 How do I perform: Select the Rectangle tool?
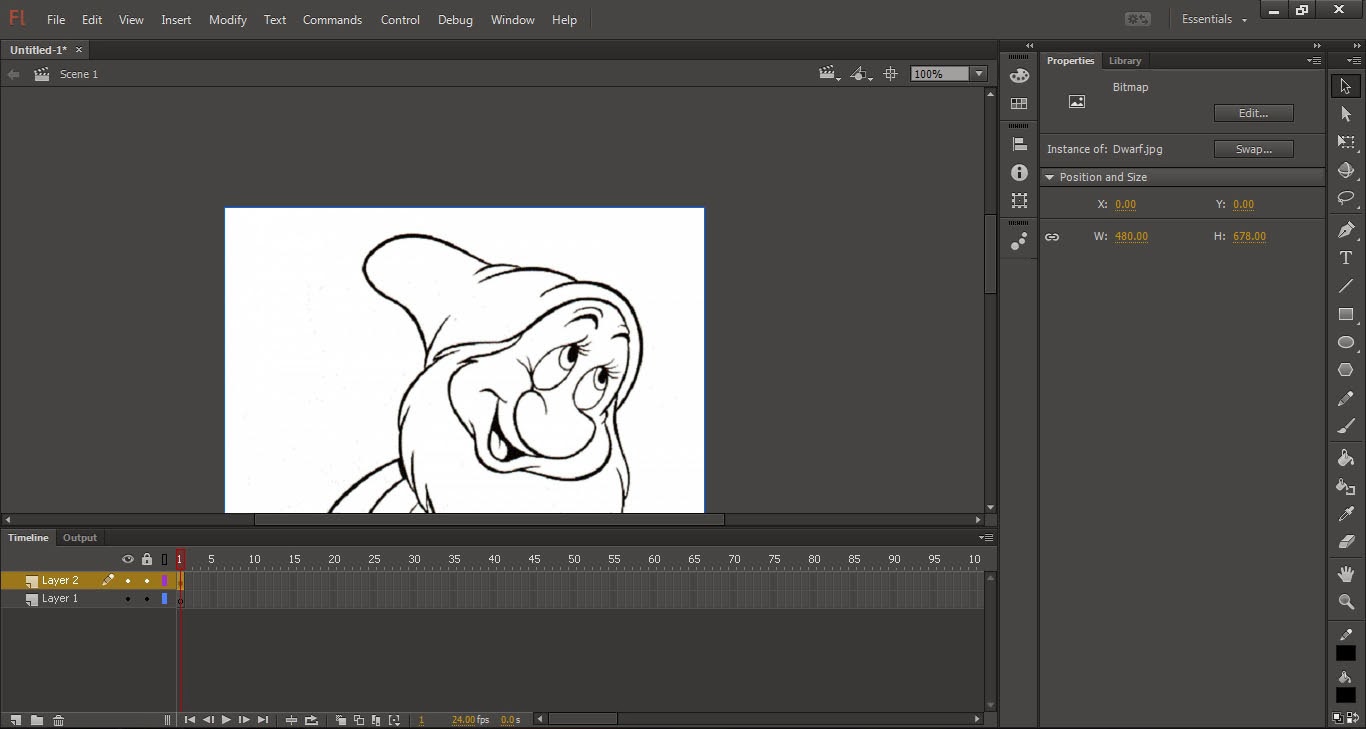(x=1346, y=314)
